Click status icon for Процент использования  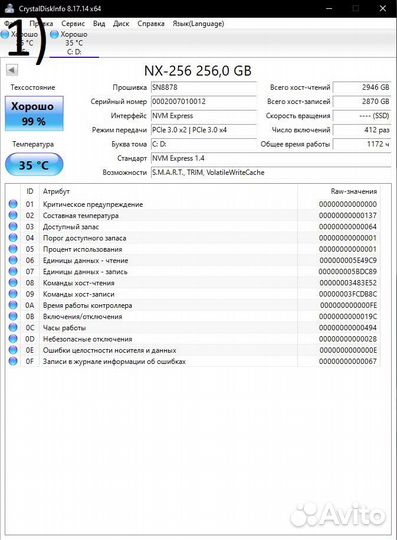click(13, 249)
